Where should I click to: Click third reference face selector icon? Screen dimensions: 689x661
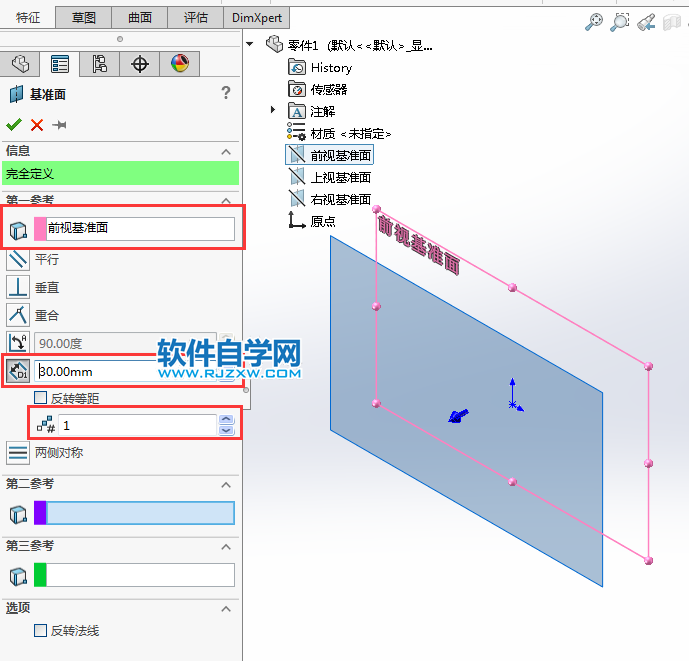pyautogui.click(x=18, y=576)
